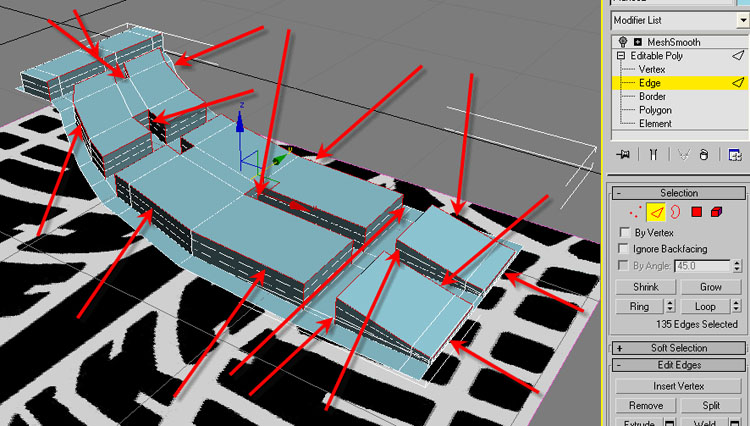Click the Pin Stack icon
Image resolution: width=750 pixels, height=426 pixels.
624,155
